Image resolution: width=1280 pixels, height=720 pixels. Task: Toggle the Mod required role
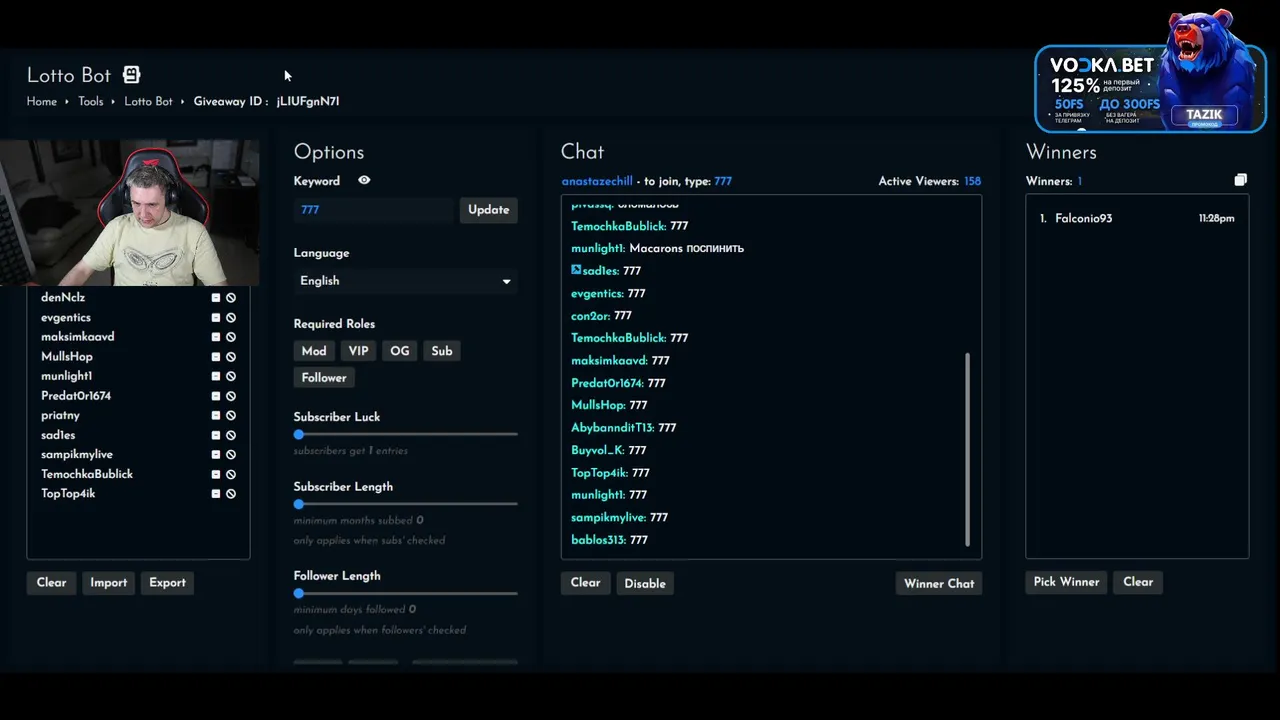pos(314,351)
